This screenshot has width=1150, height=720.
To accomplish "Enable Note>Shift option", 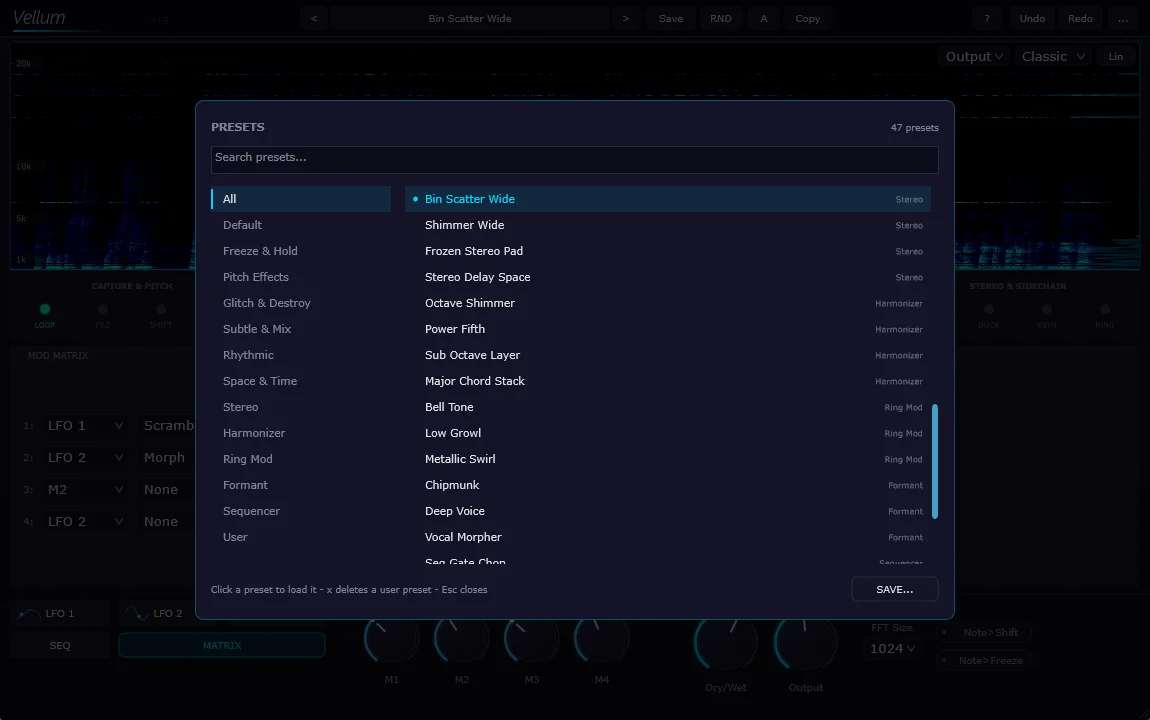I will pyautogui.click(x=984, y=632).
